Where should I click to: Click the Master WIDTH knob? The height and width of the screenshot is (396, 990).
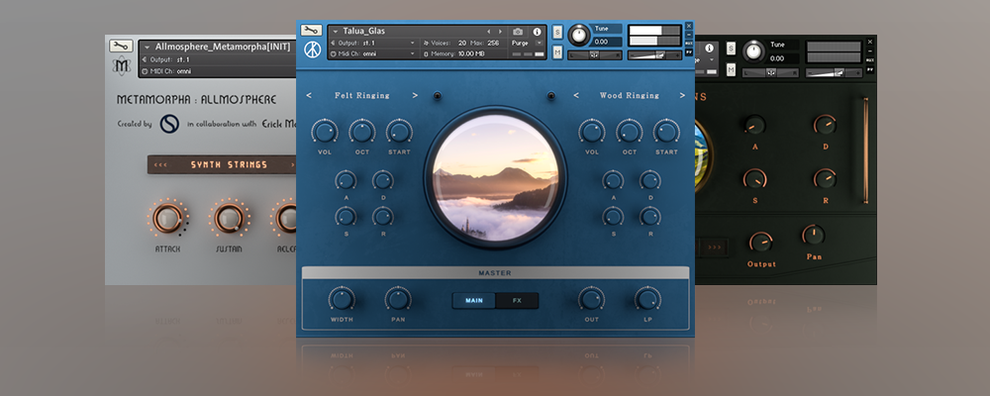pyautogui.click(x=342, y=299)
